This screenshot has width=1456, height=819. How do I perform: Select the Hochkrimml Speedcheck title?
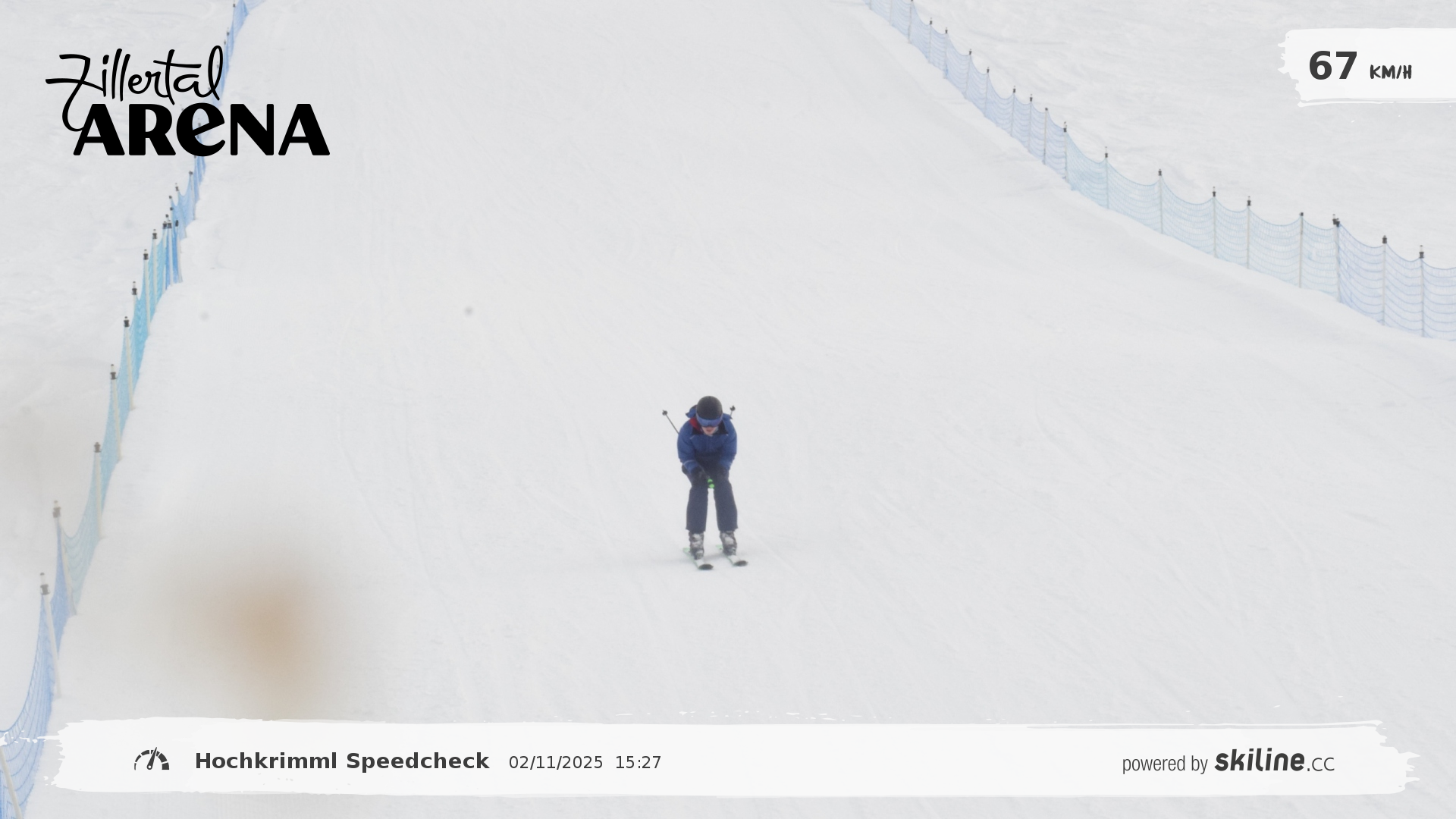tap(342, 761)
